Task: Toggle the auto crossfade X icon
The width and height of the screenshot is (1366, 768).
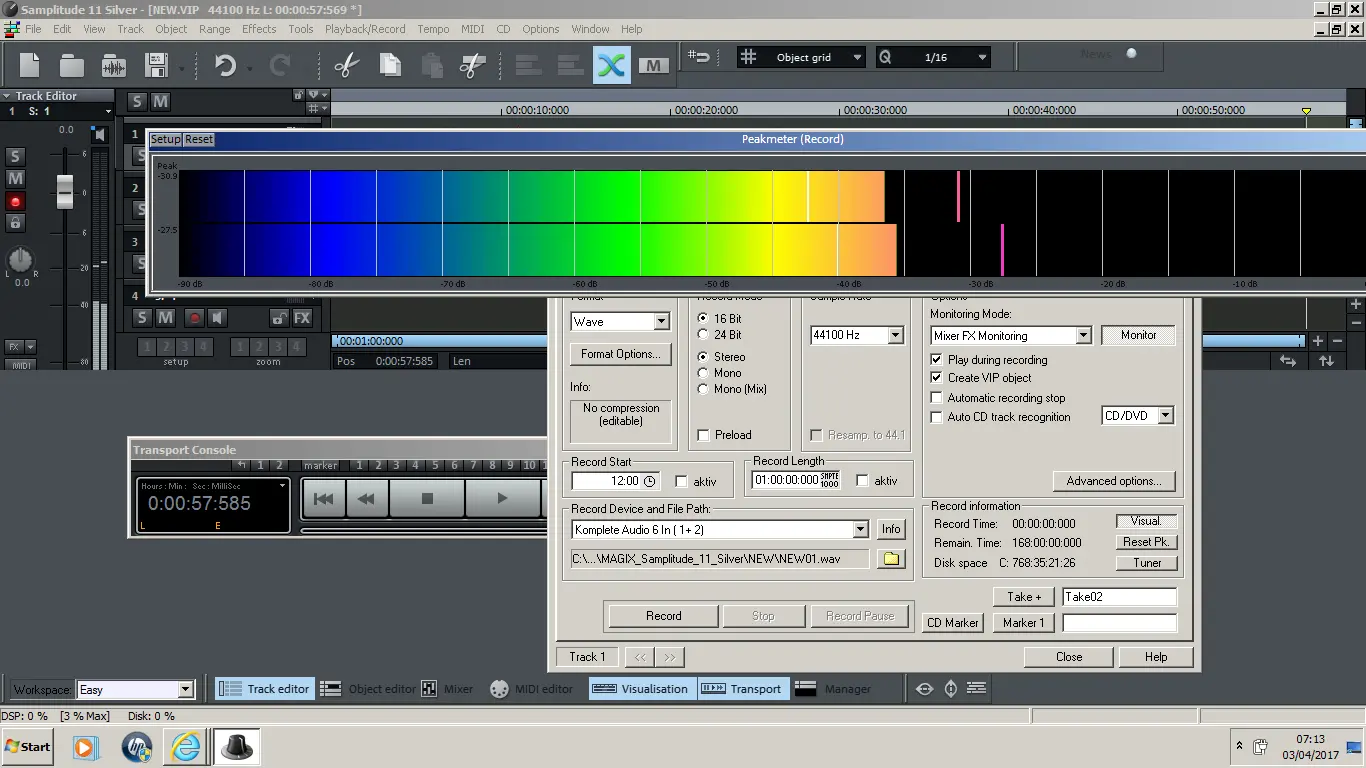Action: coord(611,66)
